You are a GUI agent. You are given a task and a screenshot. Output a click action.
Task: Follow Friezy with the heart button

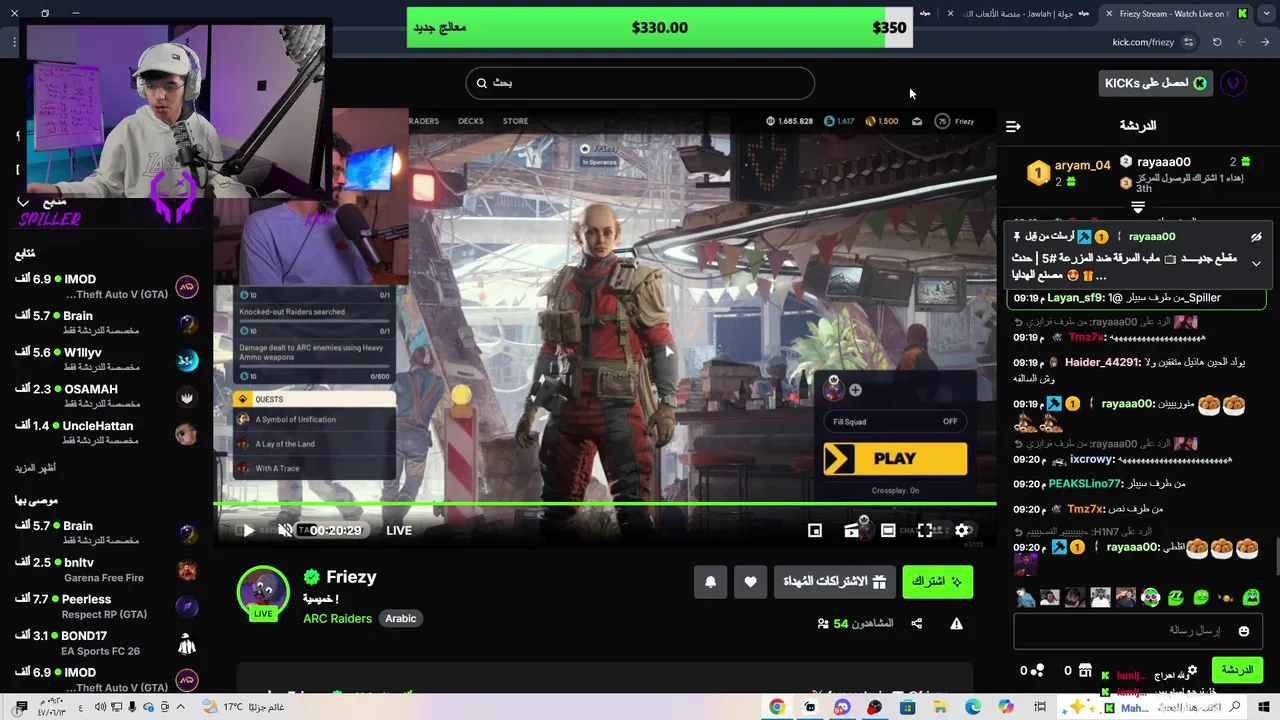tap(750, 582)
